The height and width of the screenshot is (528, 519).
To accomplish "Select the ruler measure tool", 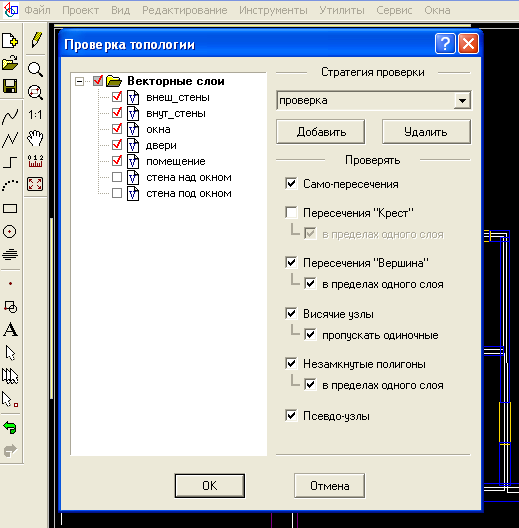I will click(35, 161).
